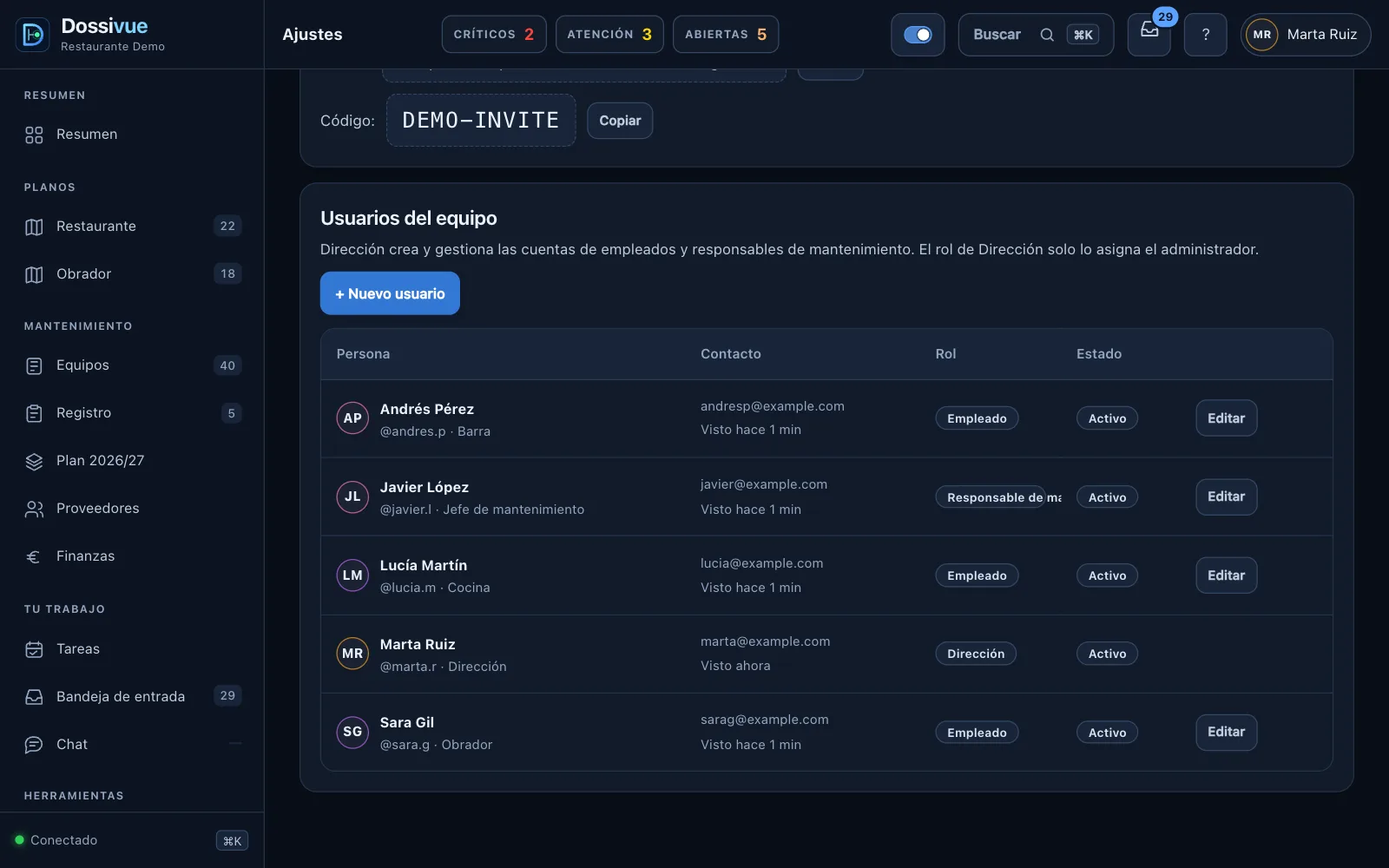Select the Atención 3 chip

(609, 34)
